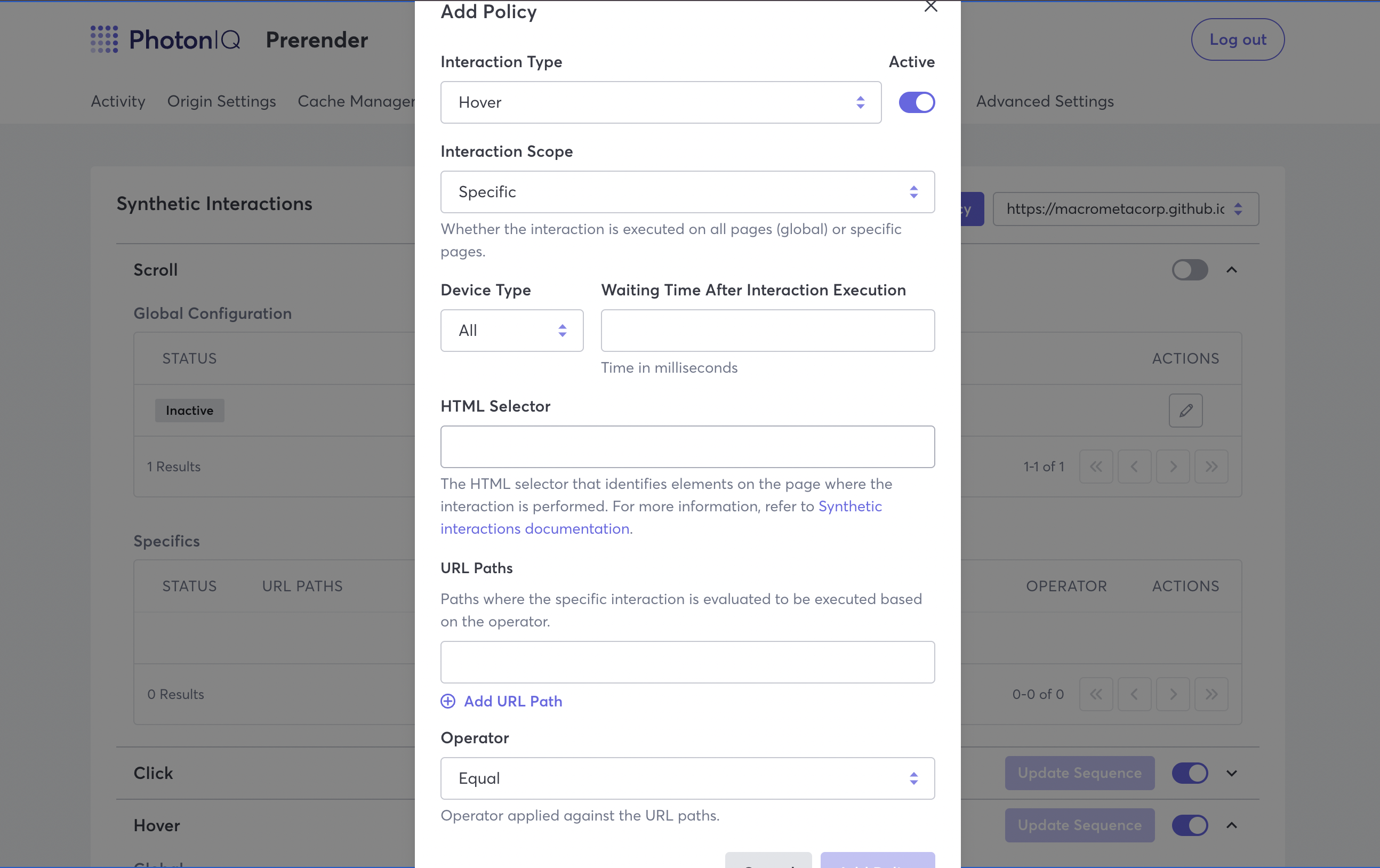This screenshot has width=1380, height=868.
Task: Open the Interaction Type dropdown showing Hover
Action: (660, 102)
